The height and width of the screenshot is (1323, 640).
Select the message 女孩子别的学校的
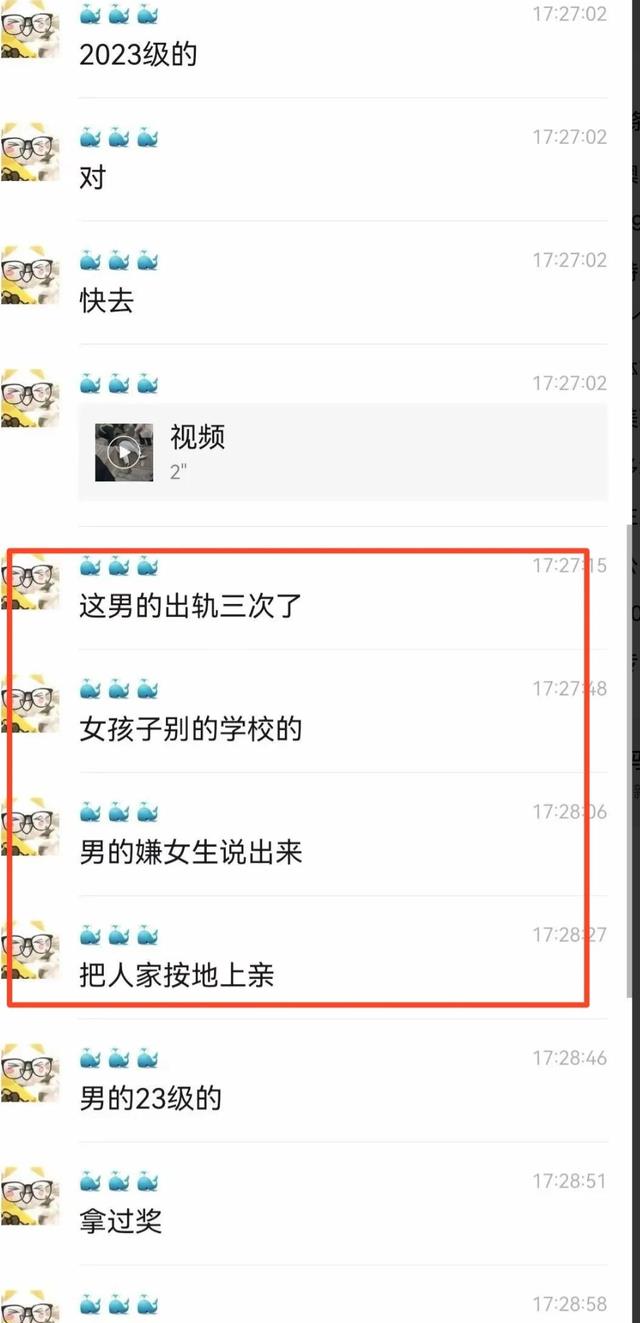[x=190, y=729]
